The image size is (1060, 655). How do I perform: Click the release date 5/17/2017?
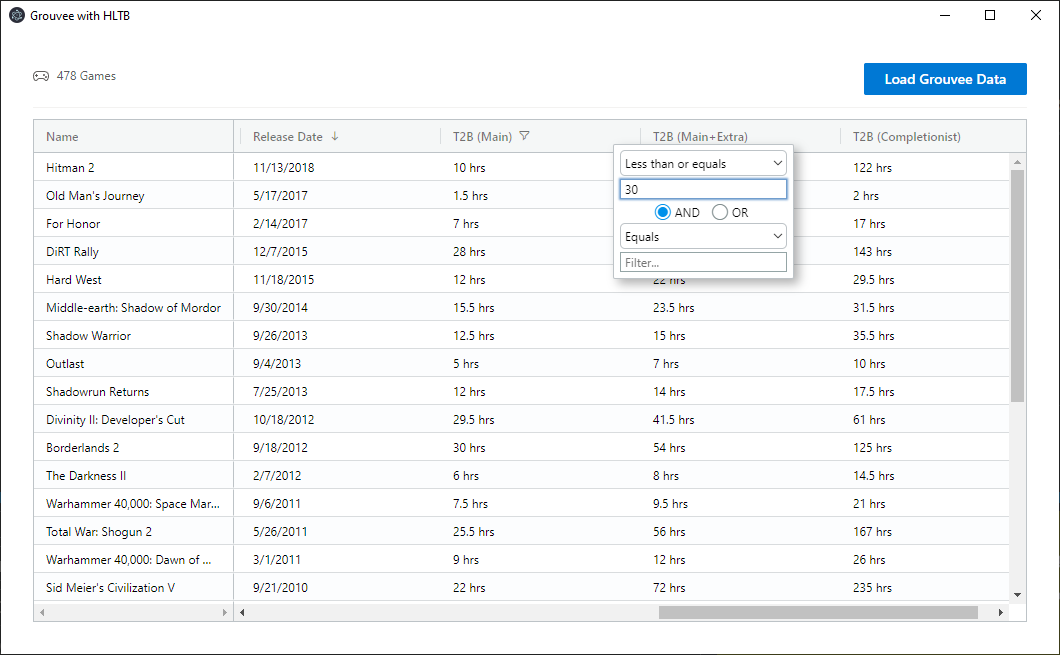(x=280, y=195)
